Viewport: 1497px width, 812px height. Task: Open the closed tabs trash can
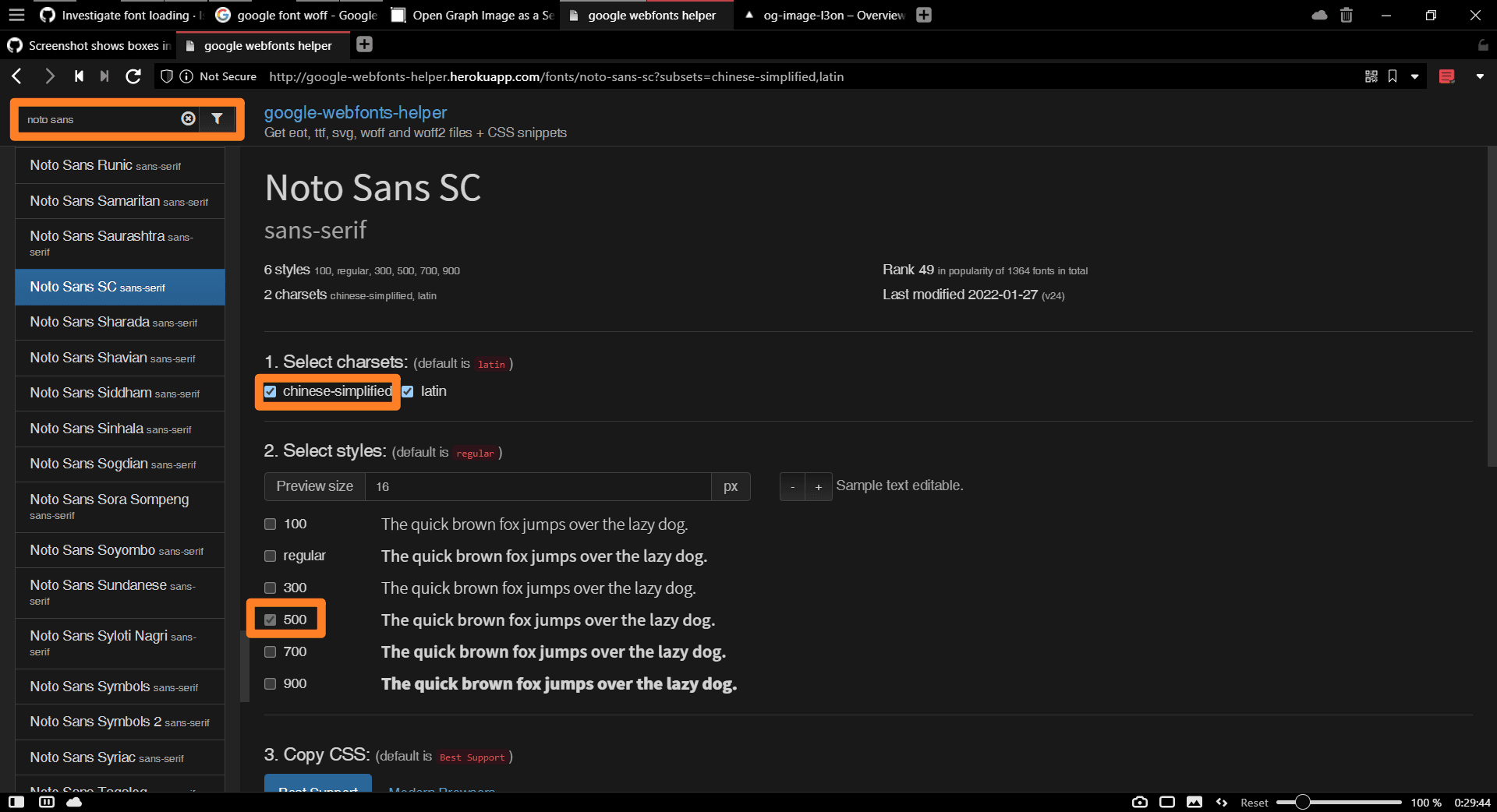[x=1347, y=15]
